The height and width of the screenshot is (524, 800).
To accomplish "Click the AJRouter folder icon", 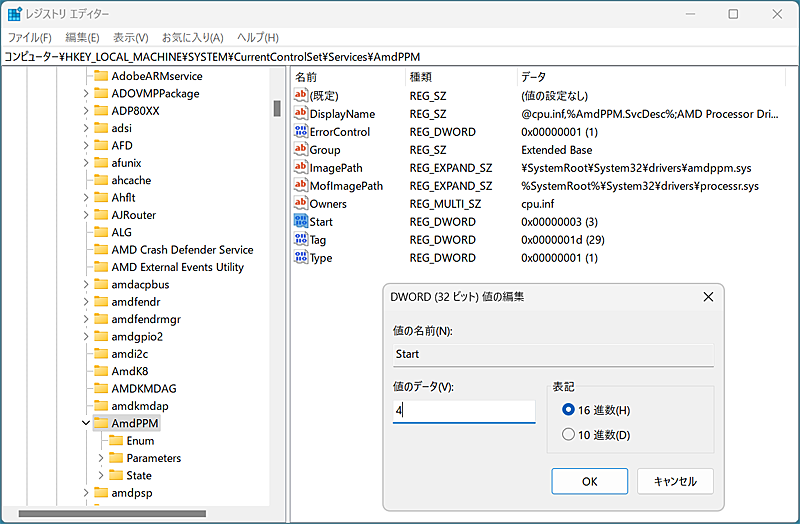I will pyautogui.click(x=101, y=214).
